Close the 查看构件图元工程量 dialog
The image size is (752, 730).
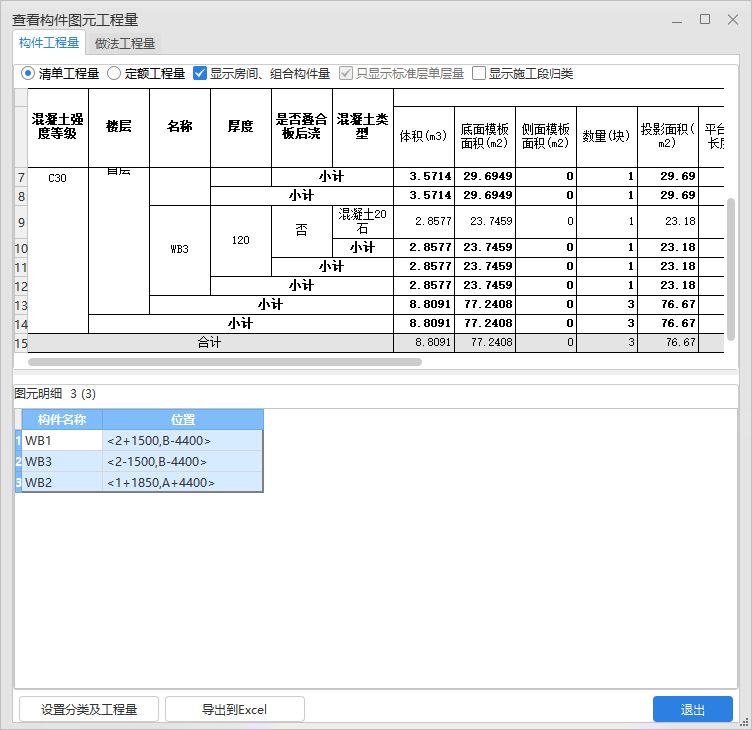click(x=732, y=19)
